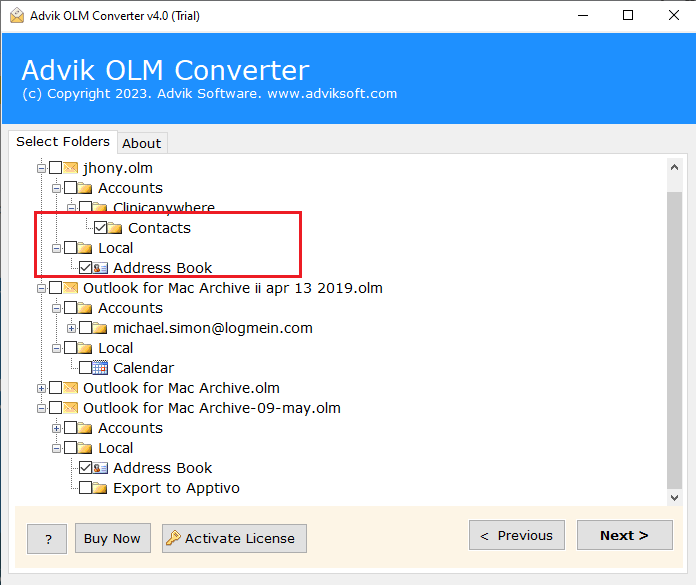Uncheck the Contacts checkbox
The height and width of the screenshot is (585, 696).
click(x=100, y=228)
